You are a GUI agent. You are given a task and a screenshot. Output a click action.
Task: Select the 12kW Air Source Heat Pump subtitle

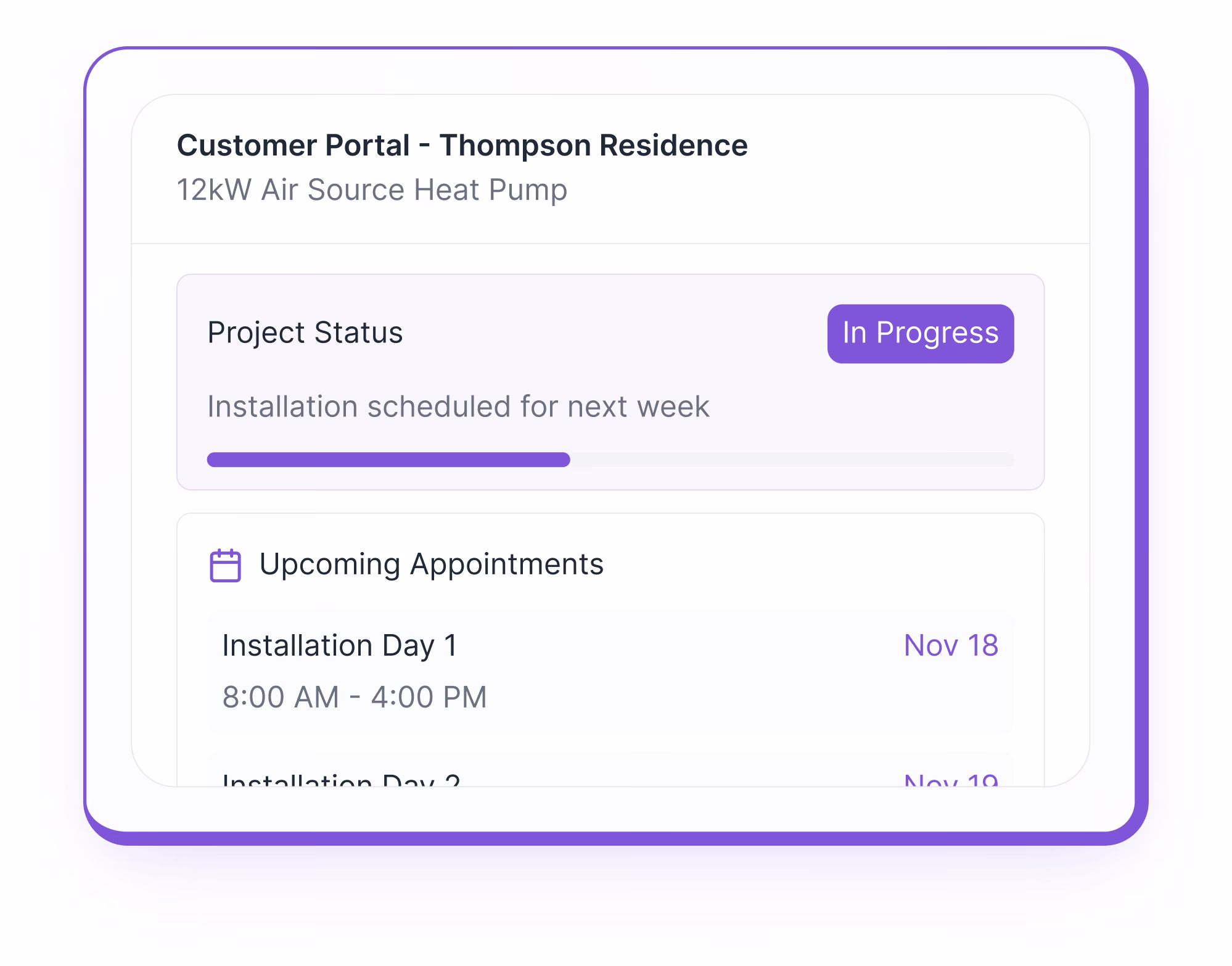[x=371, y=191]
